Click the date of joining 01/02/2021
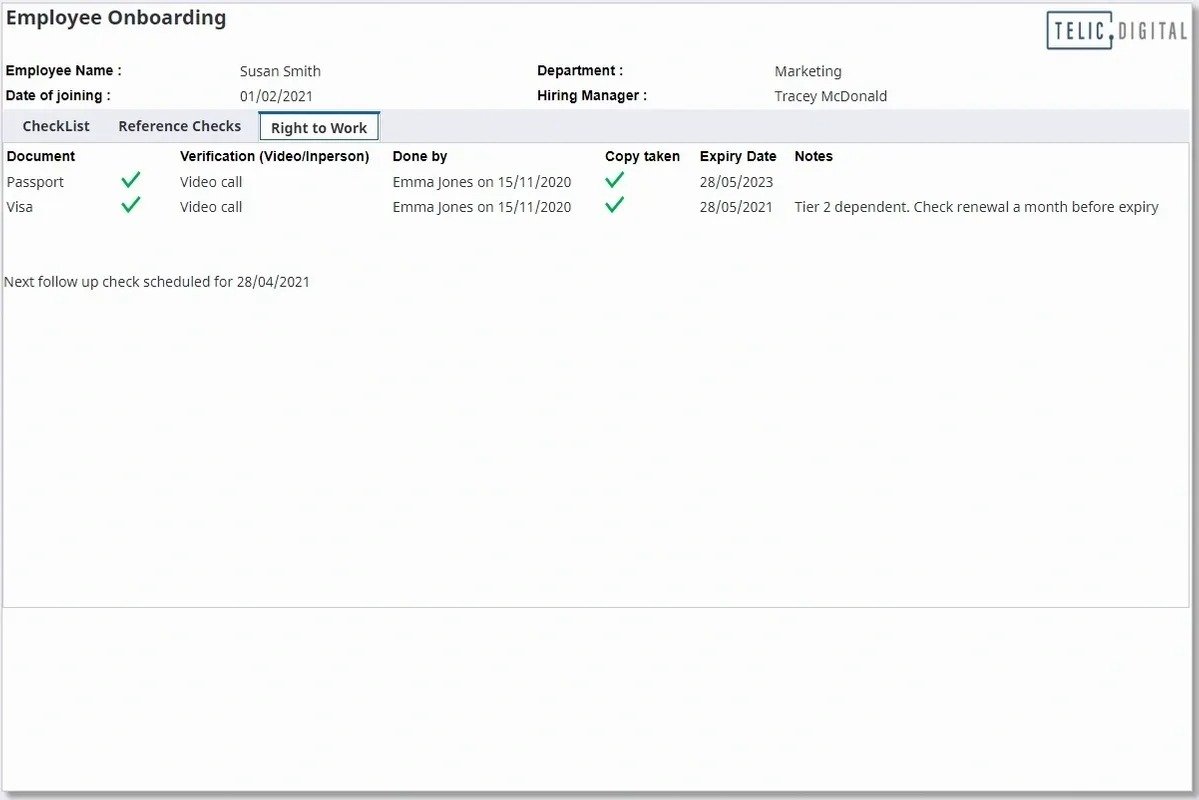The image size is (1199, 800). pyautogui.click(x=277, y=96)
